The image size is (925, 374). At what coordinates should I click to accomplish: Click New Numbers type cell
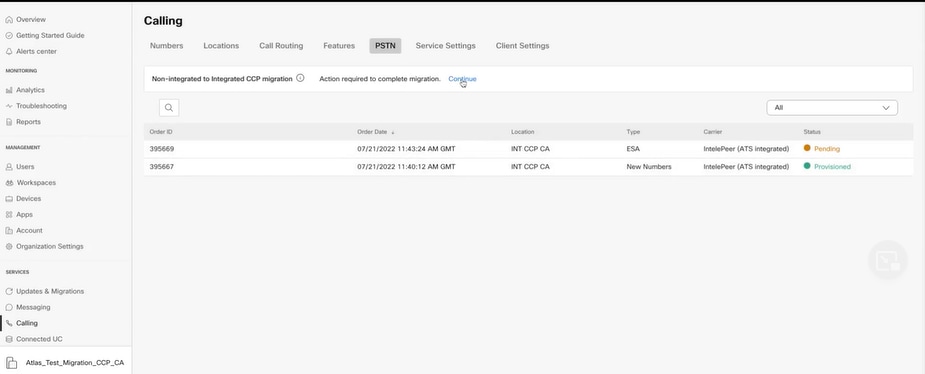tap(649, 166)
